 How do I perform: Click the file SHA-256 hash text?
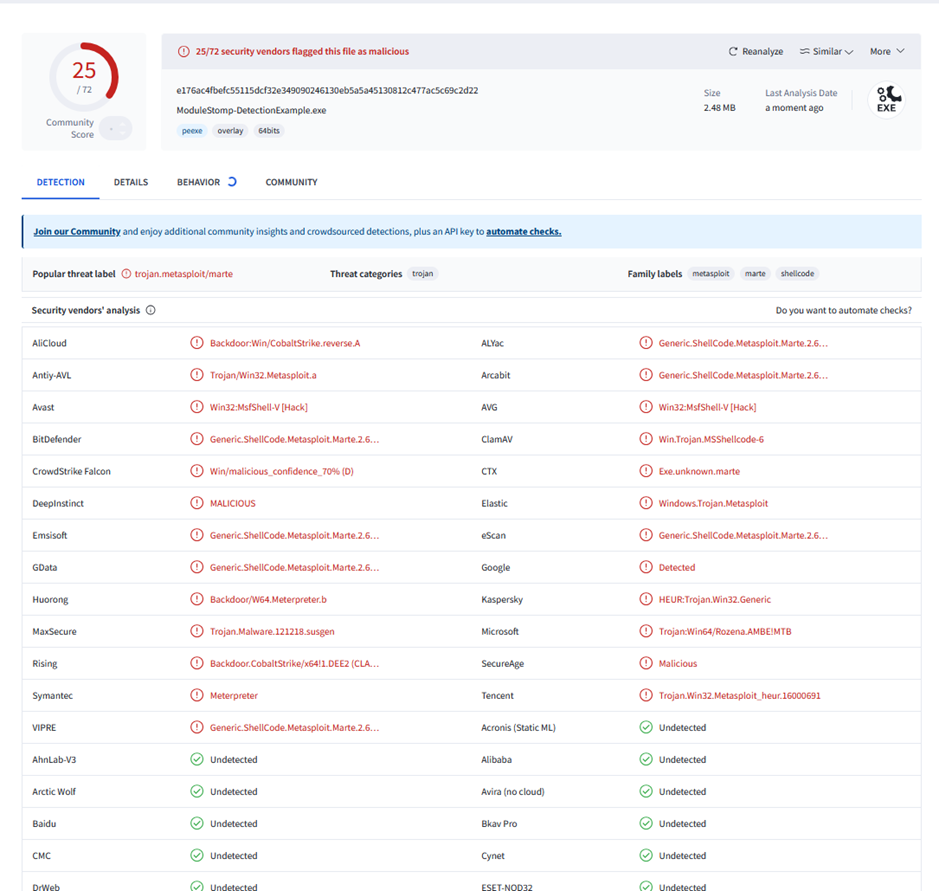(327, 90)
